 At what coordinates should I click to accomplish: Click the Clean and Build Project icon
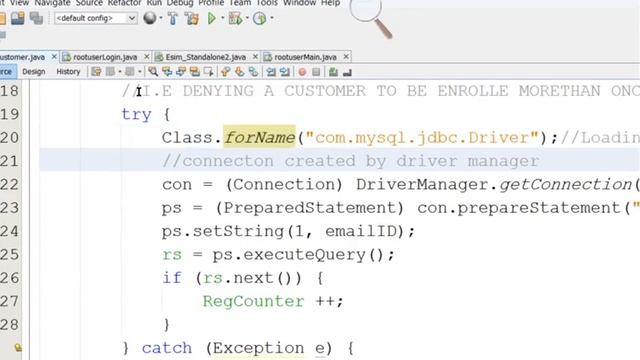tap(191, 18)
